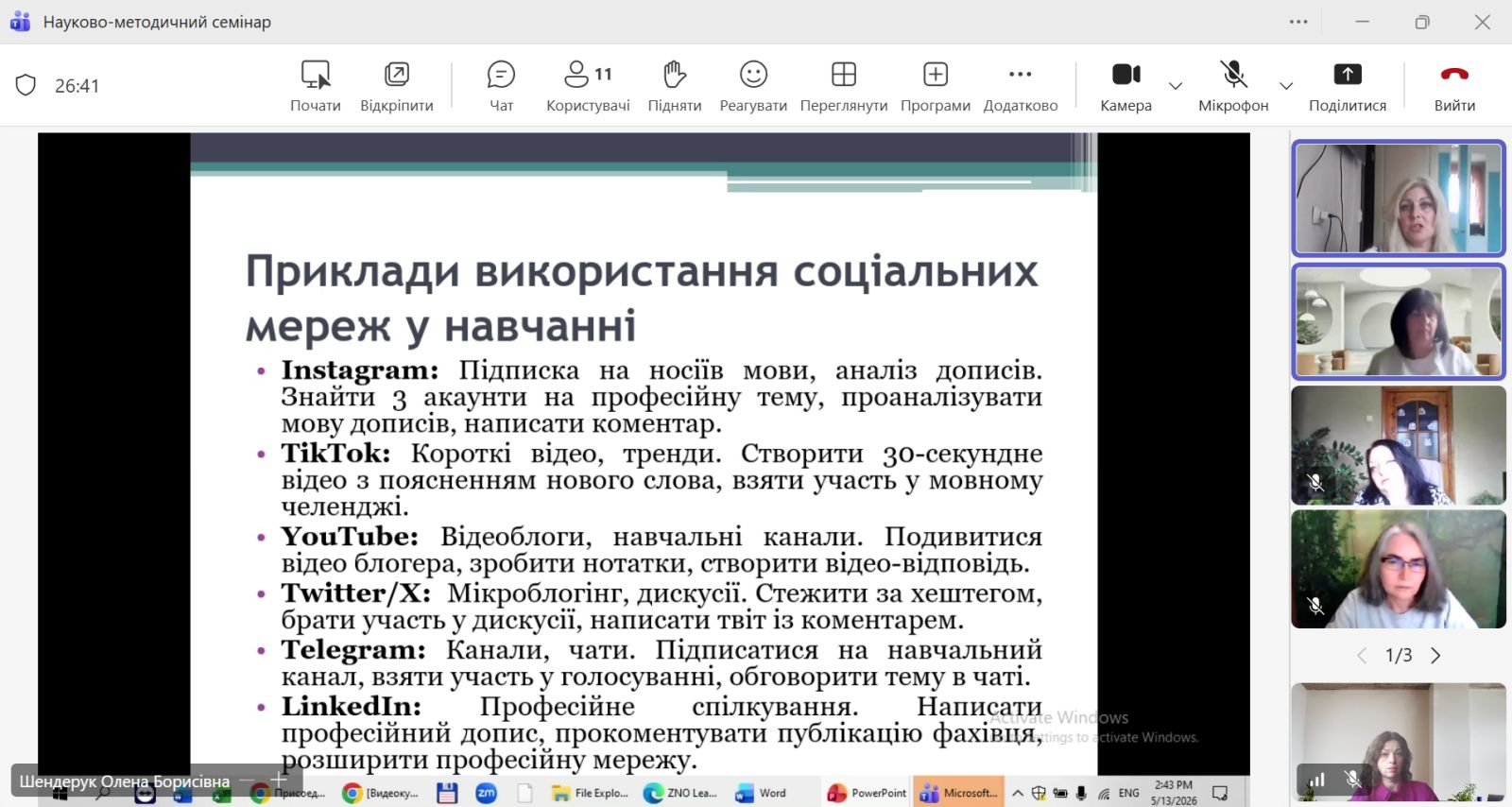Toggle the Камера camera on or off
This screenshot has width=1512, height=807.
pyautogui.click(x=1125, y=86)
